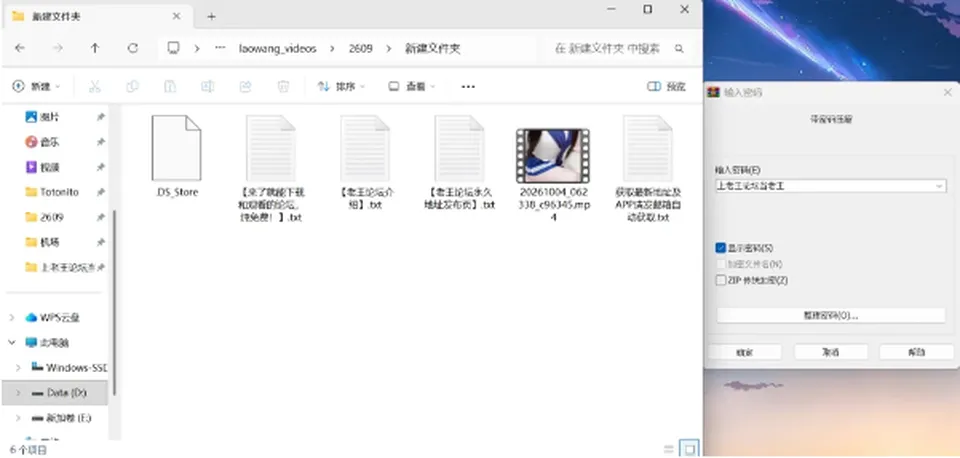This screenshot has width=960, height=458.
Task: Switch to large icons view in status bar
Action: [x=689, y=449]
